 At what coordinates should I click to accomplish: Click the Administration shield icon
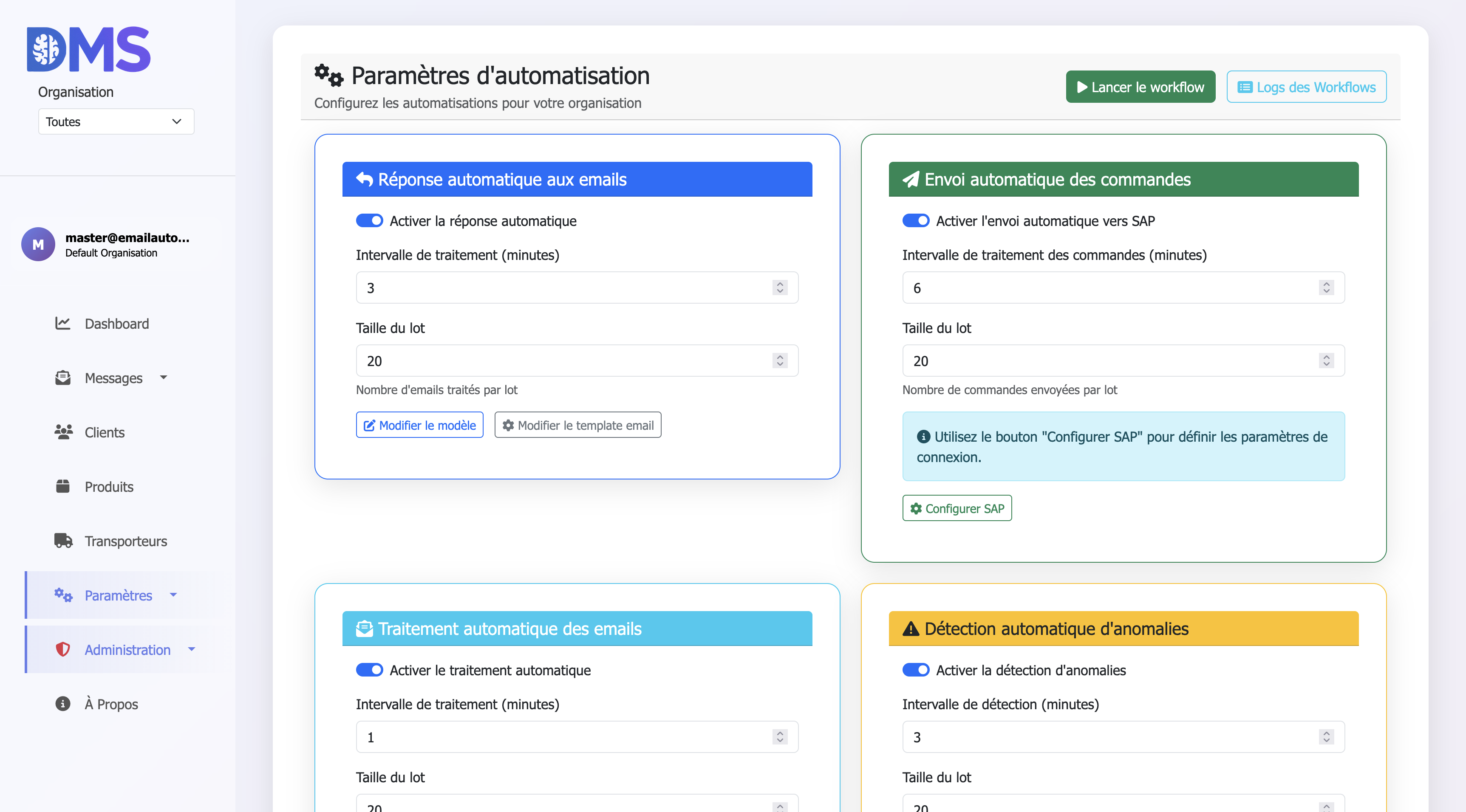click(62, 649)
